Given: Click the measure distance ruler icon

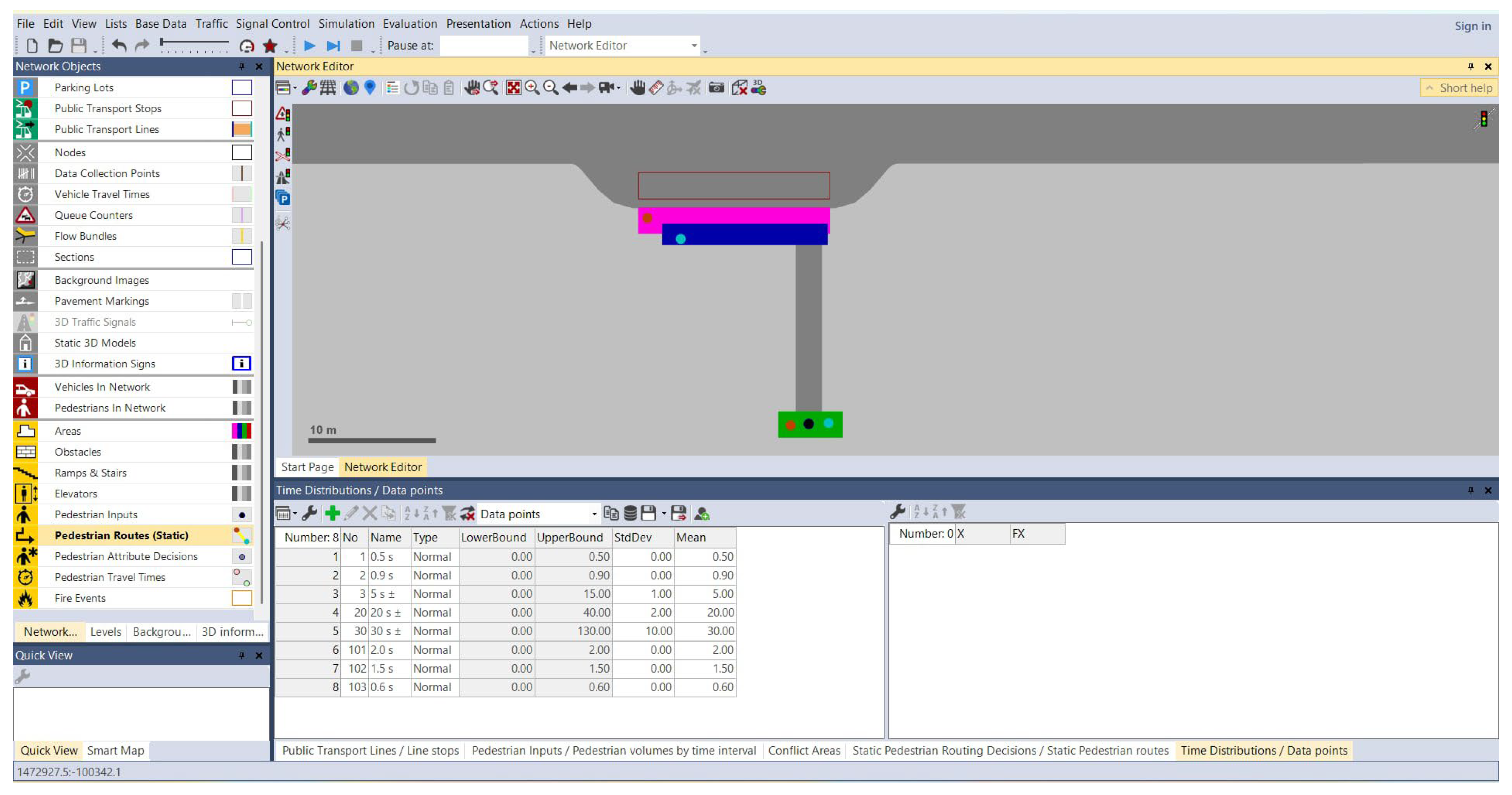Looking at the screenshot, I should (656, 88).
